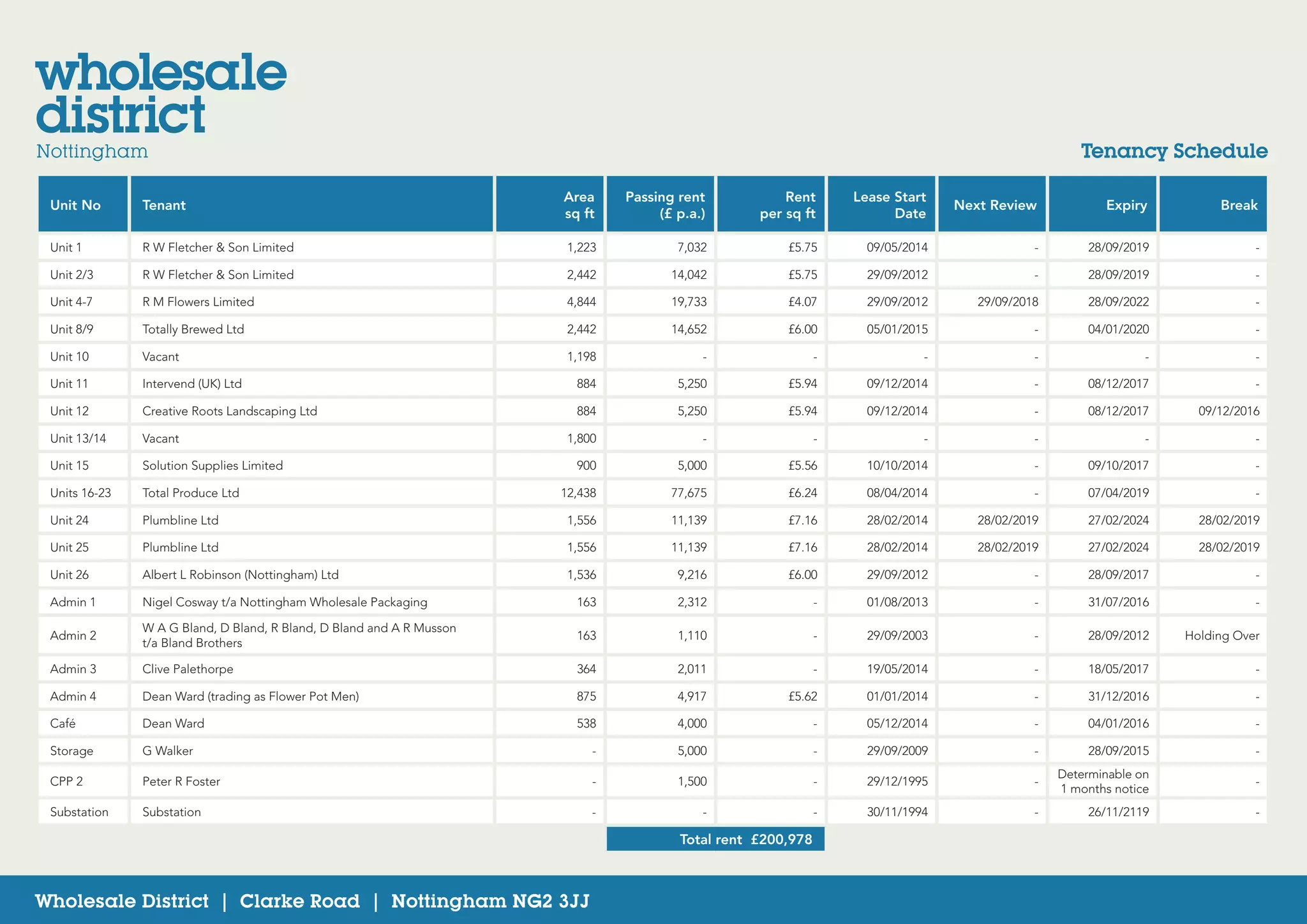The width and height of the screenshot is (1307, 924).
Task: Click the Tenancy Schedule heading
Action: tap(1174, 151)
